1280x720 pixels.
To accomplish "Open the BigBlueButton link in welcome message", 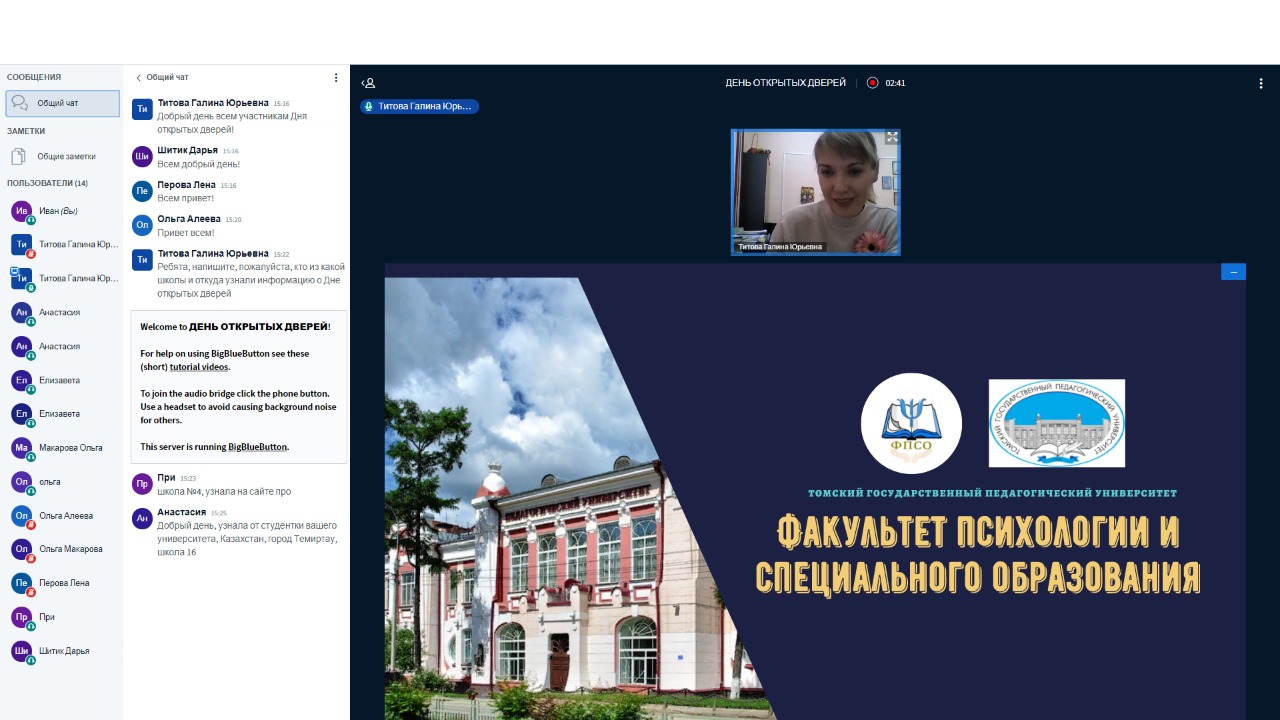I will pos(257,447).
